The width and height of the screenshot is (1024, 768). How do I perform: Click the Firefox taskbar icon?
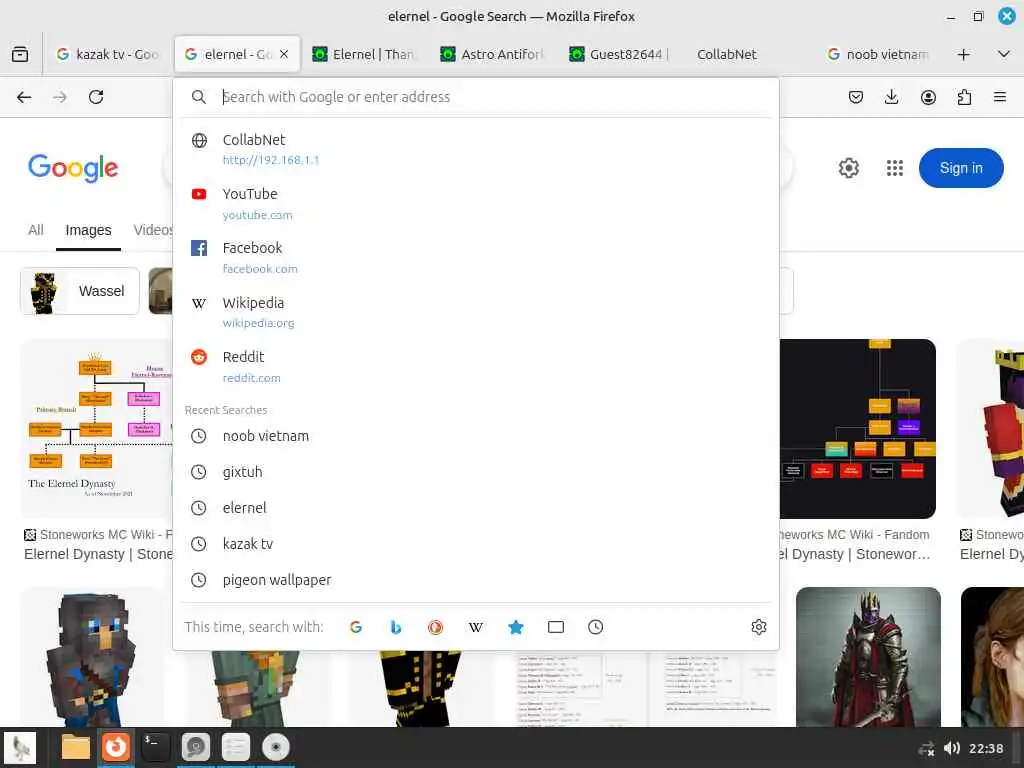116,747
